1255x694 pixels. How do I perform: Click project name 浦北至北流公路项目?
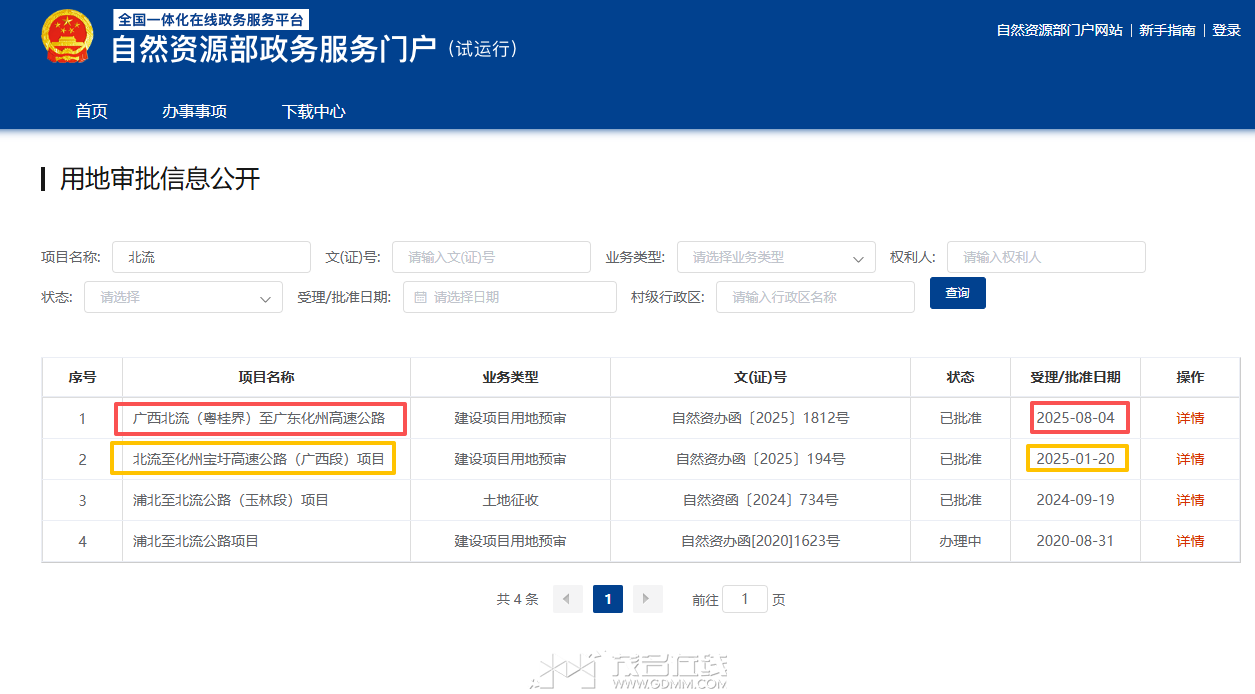[x=196, y=541]
